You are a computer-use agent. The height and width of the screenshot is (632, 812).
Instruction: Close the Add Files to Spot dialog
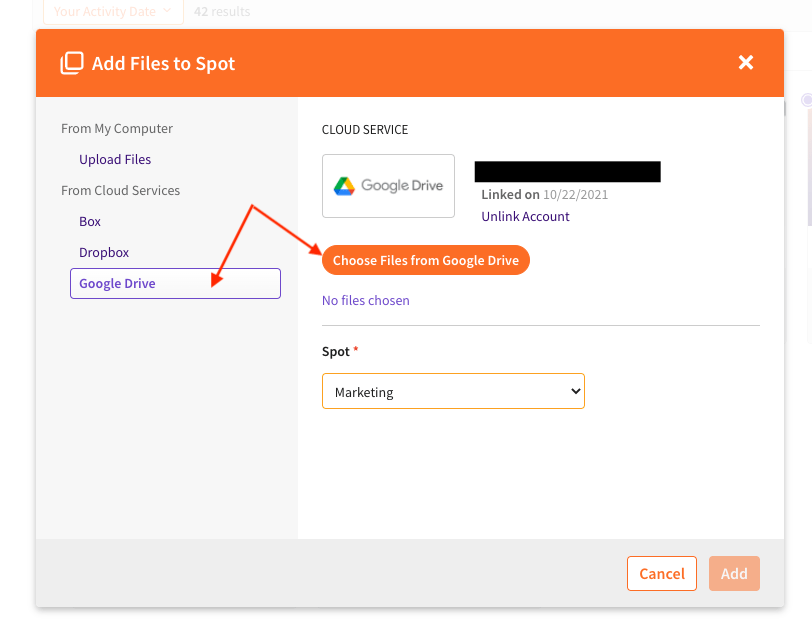pos(745,63)
